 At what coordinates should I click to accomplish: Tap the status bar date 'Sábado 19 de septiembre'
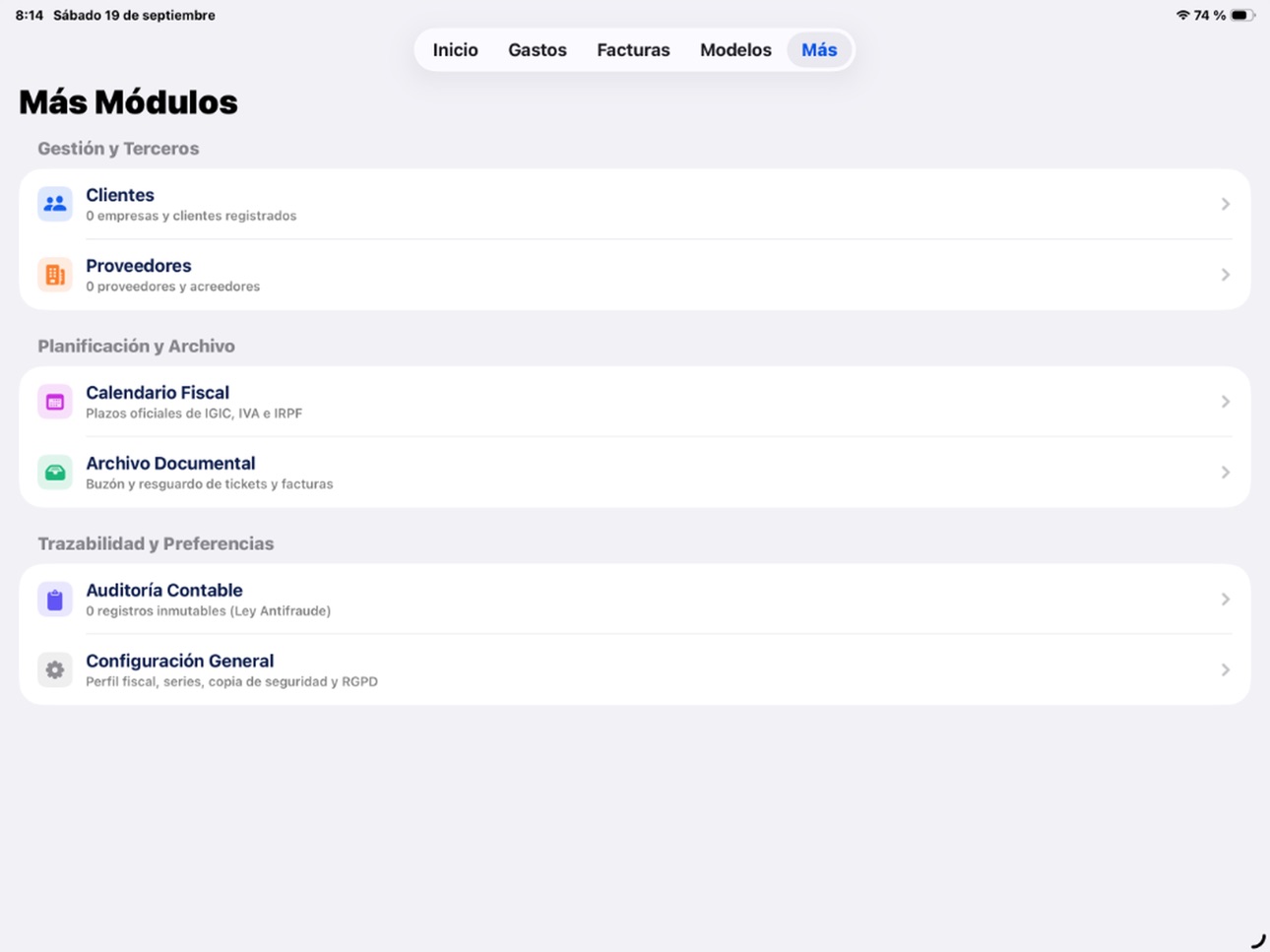coord(134,15)
